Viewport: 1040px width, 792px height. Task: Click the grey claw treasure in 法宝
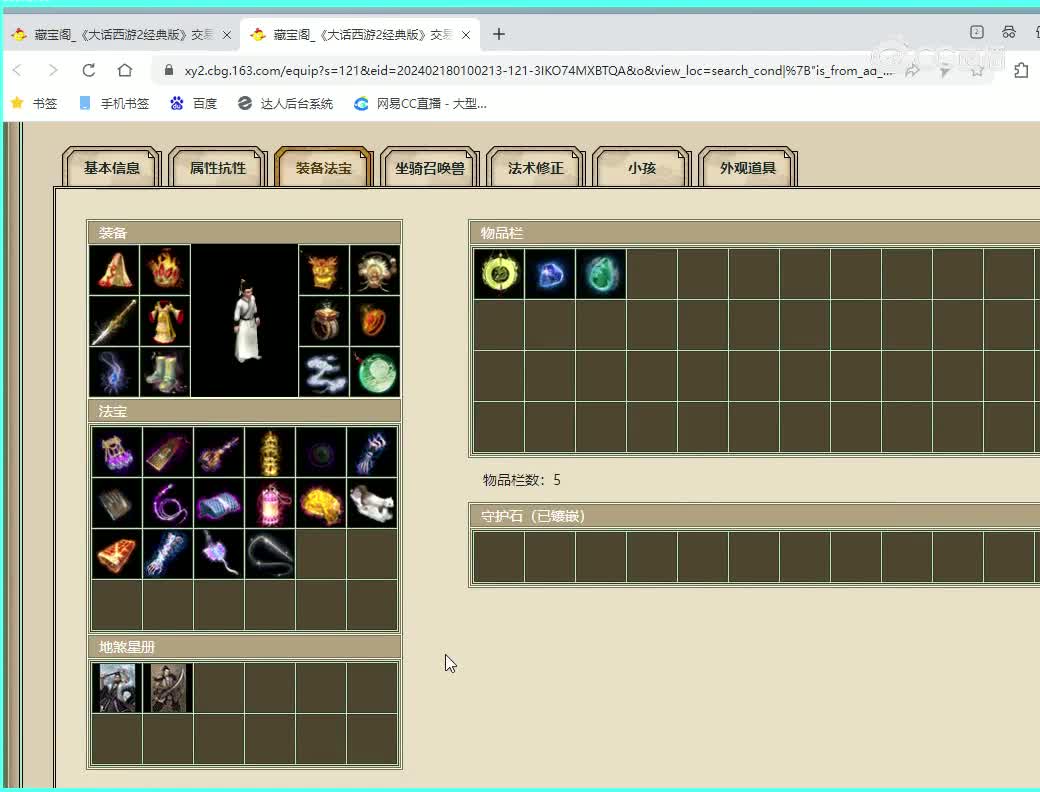(117, 503)
